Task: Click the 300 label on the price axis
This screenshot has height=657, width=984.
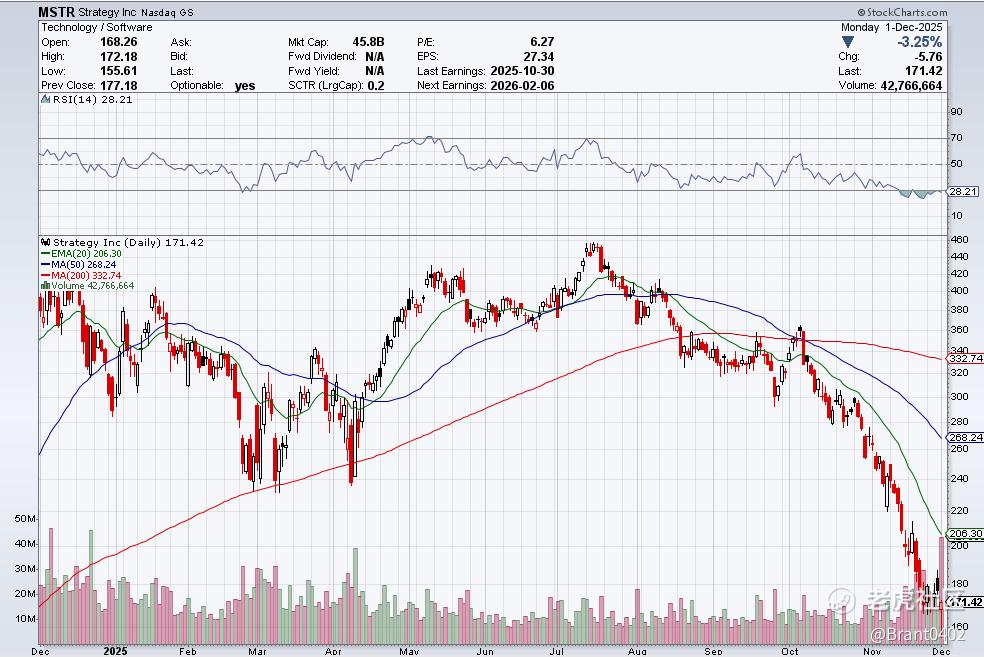Action: [960, 397]
